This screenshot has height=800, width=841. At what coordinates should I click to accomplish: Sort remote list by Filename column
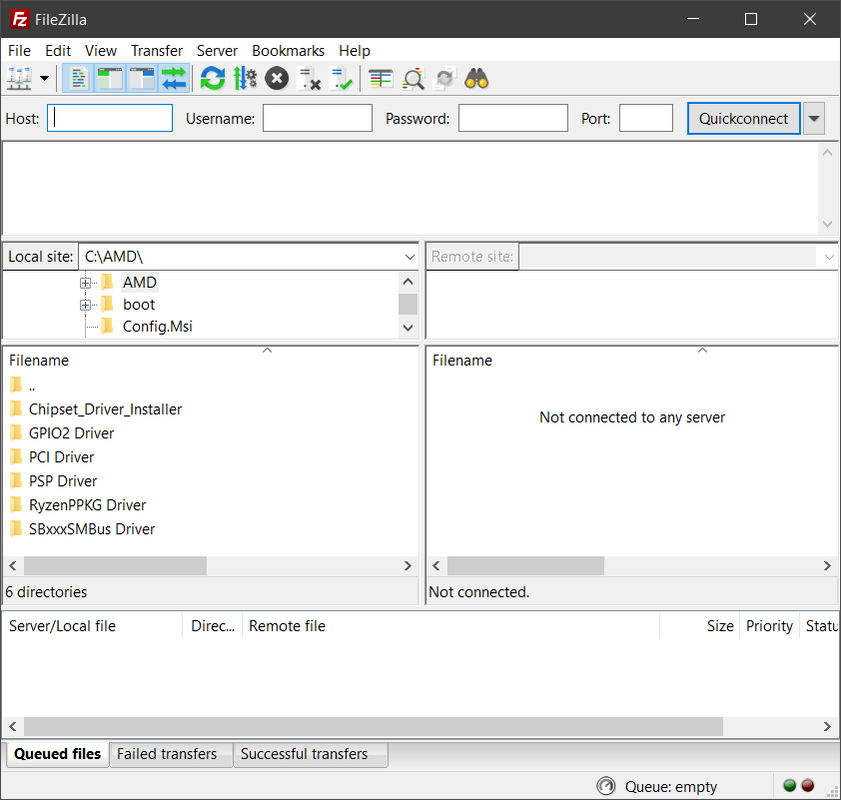[462, 360]
